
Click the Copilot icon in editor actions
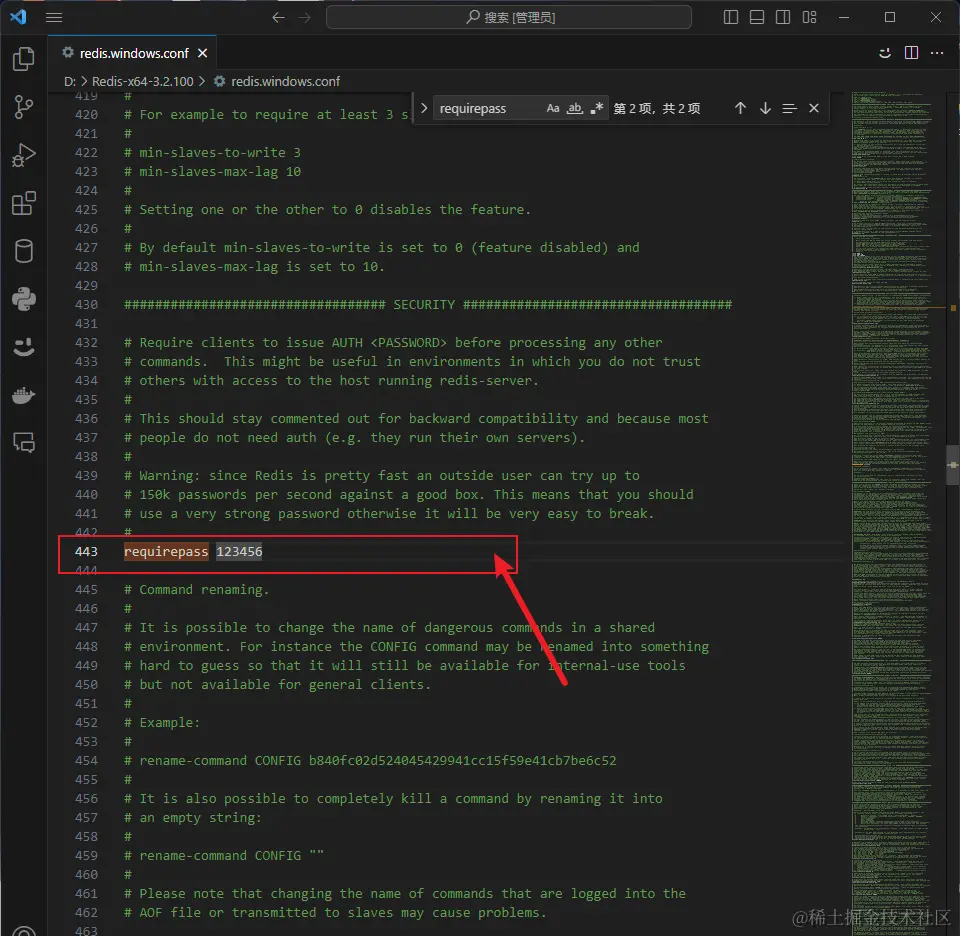pos(885,53)
